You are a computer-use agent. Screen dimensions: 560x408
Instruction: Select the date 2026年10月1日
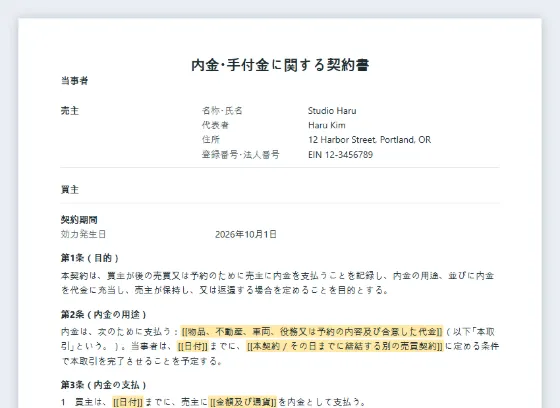pyautogui.click(x=246, y=234)
